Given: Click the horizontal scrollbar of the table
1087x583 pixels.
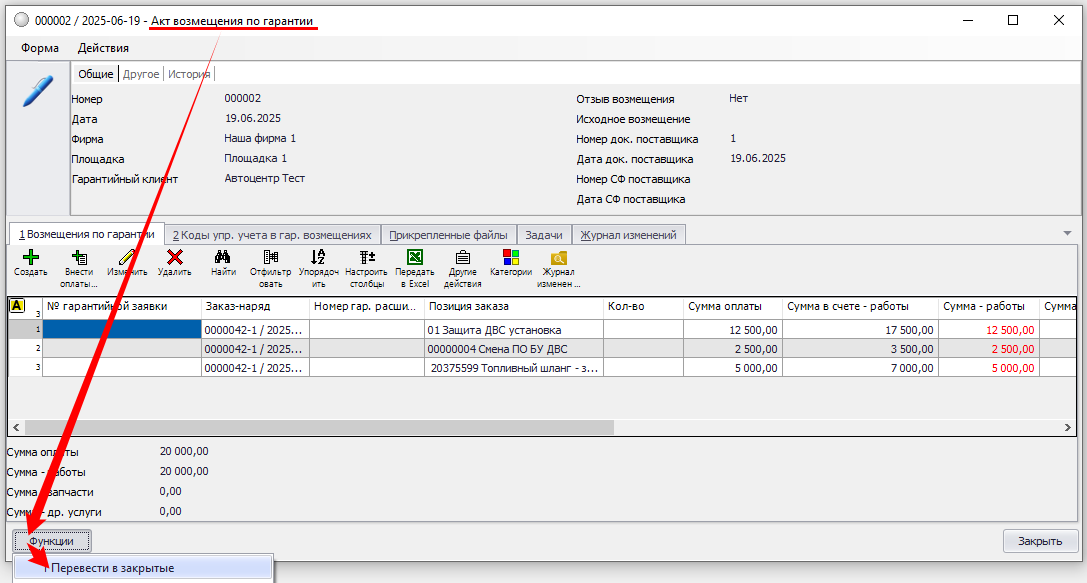Looking at the screenshot, I should [x=320, y=427].
